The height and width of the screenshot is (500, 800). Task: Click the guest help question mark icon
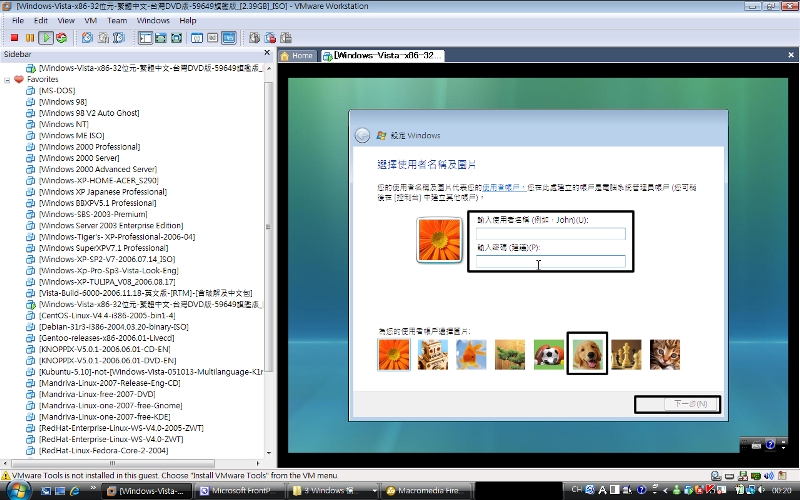pyautogui.click(x=770, y=445)
